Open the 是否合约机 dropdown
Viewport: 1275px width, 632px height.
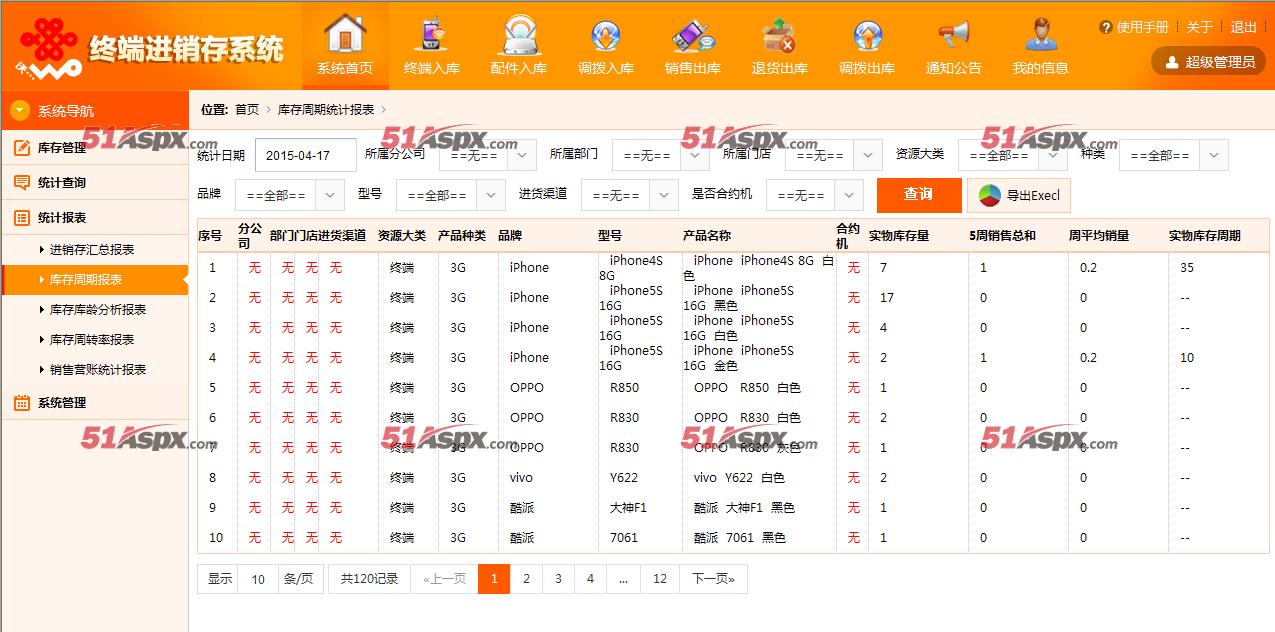[814, 195]
